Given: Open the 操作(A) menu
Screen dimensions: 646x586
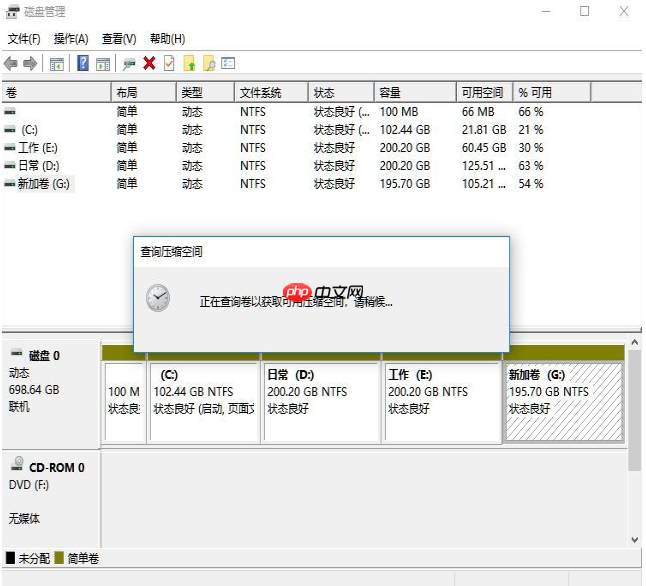Looking at the screenshot, I should (71, 39).
